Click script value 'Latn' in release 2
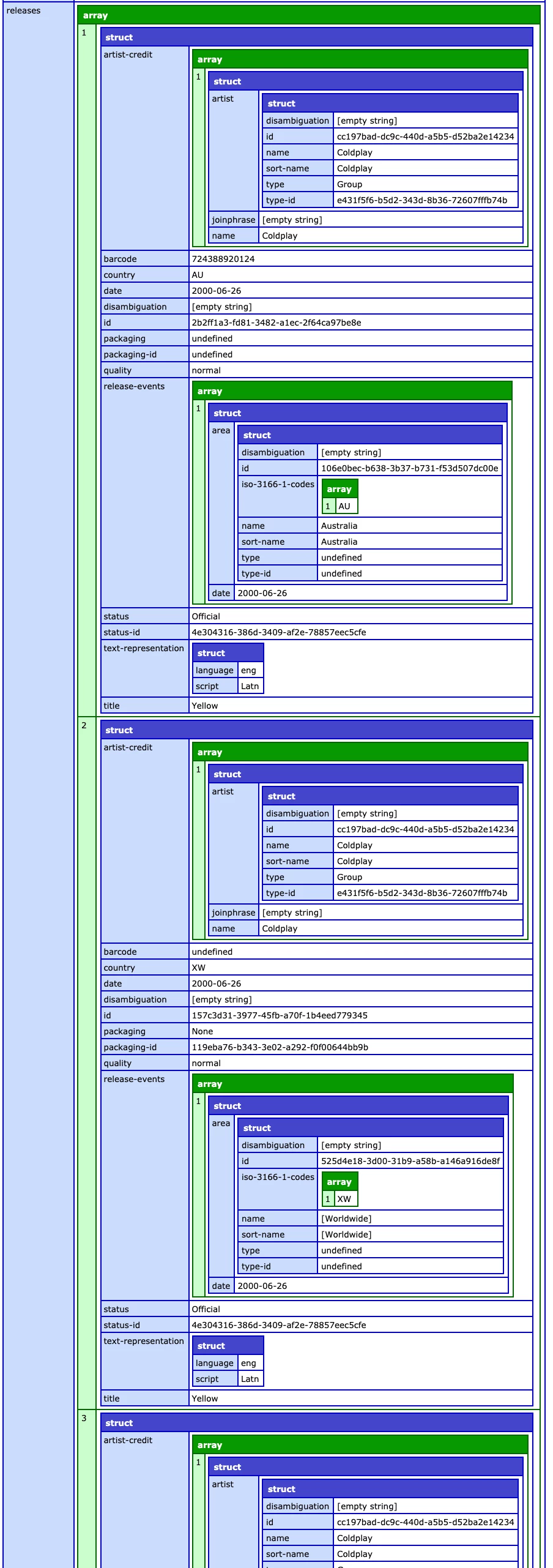This screenshot has height=1568, width=553. pyautogui.click(x=250, y=1379)
